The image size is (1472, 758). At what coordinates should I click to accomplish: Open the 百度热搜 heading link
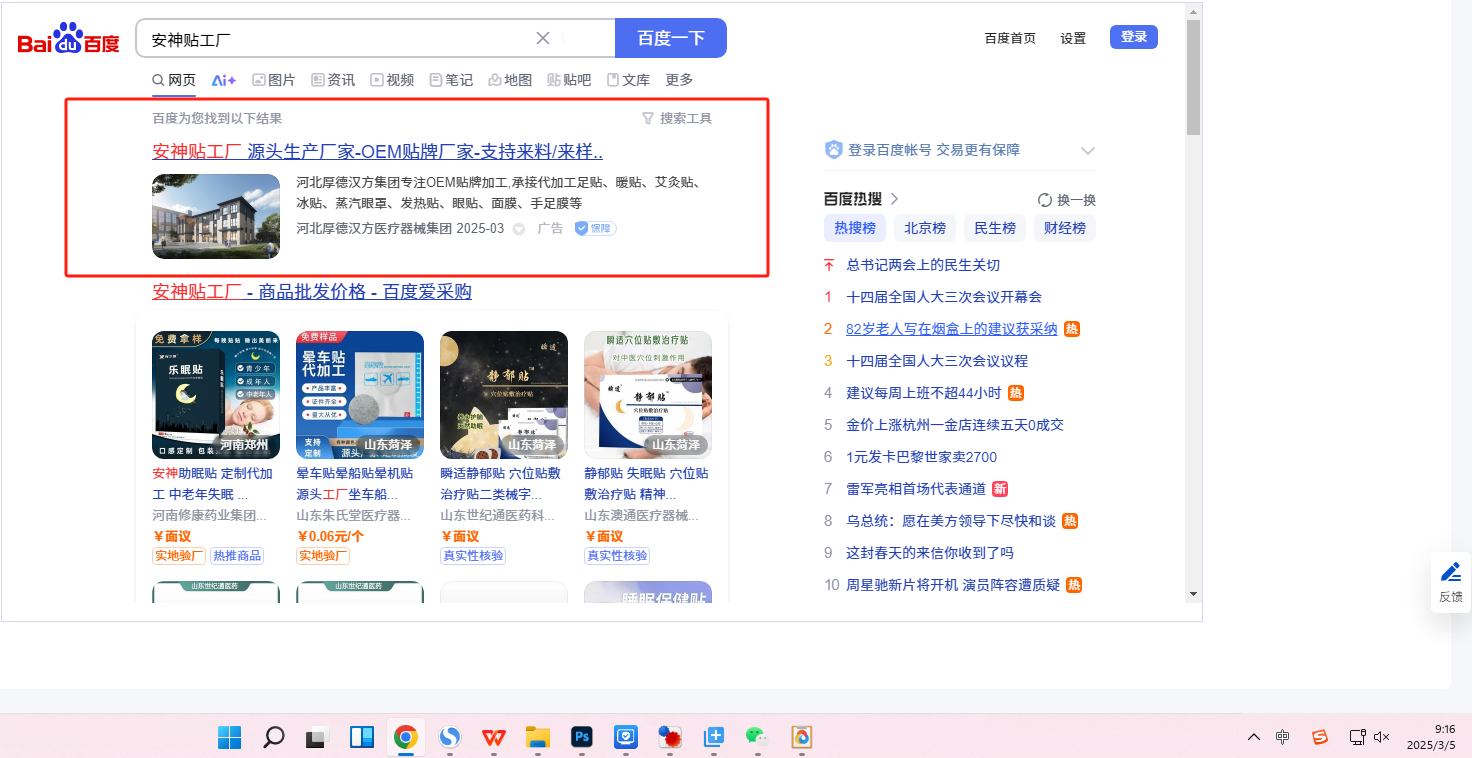(861, 198)
